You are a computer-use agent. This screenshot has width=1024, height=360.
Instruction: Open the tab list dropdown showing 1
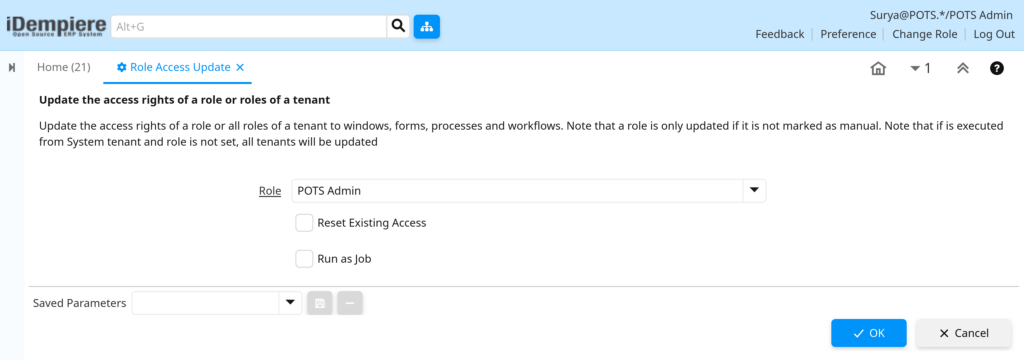920,68
